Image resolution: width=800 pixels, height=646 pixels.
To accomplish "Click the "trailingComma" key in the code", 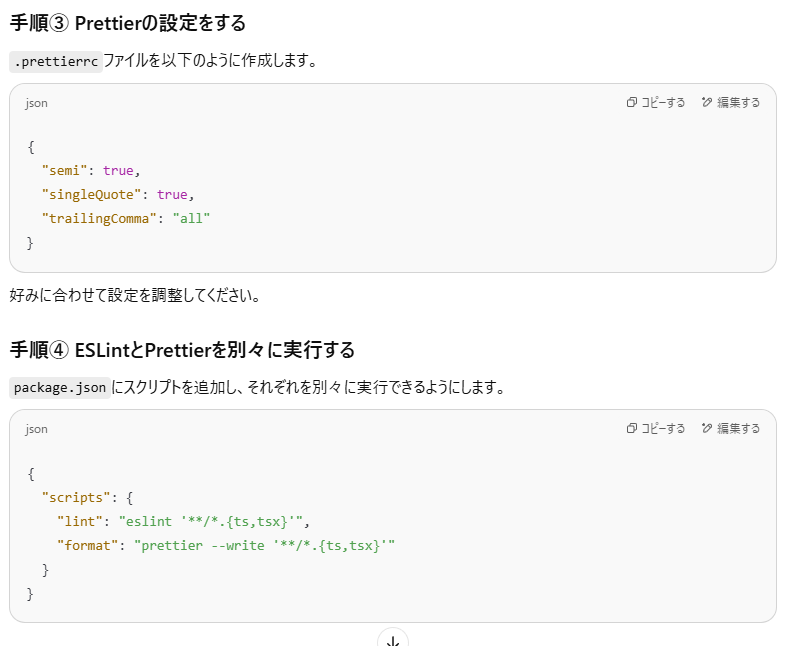I will tap(98, 218).
